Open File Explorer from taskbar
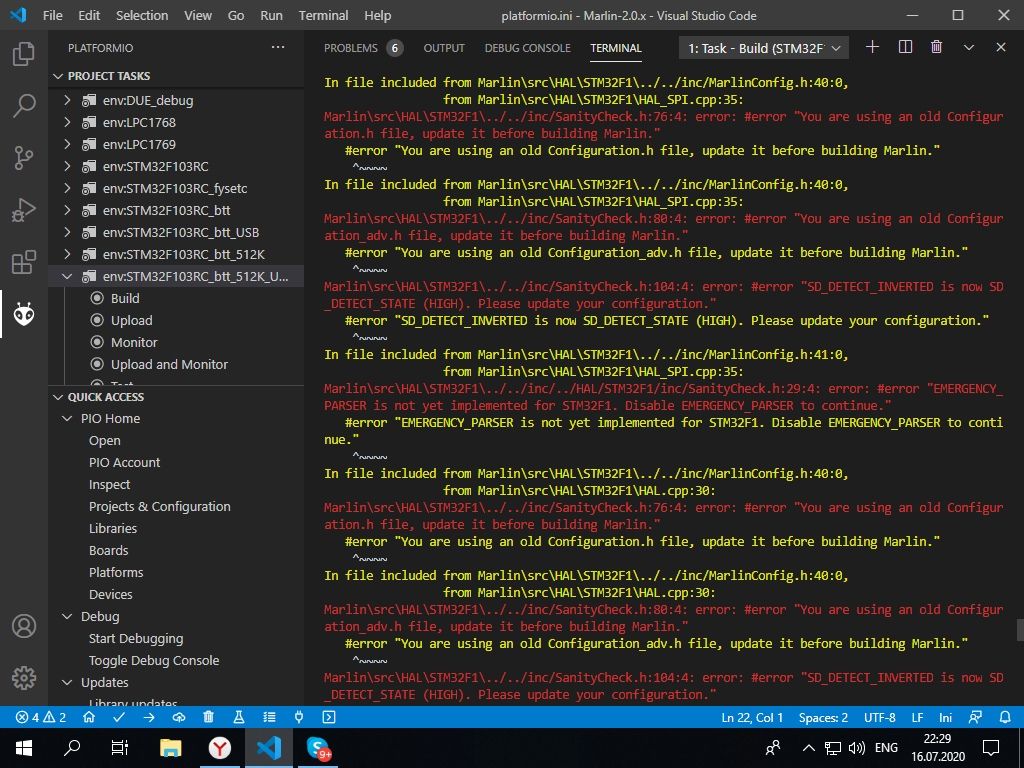Image resolution: width=1024 pixels, height=768 pixels. point(170,748)
